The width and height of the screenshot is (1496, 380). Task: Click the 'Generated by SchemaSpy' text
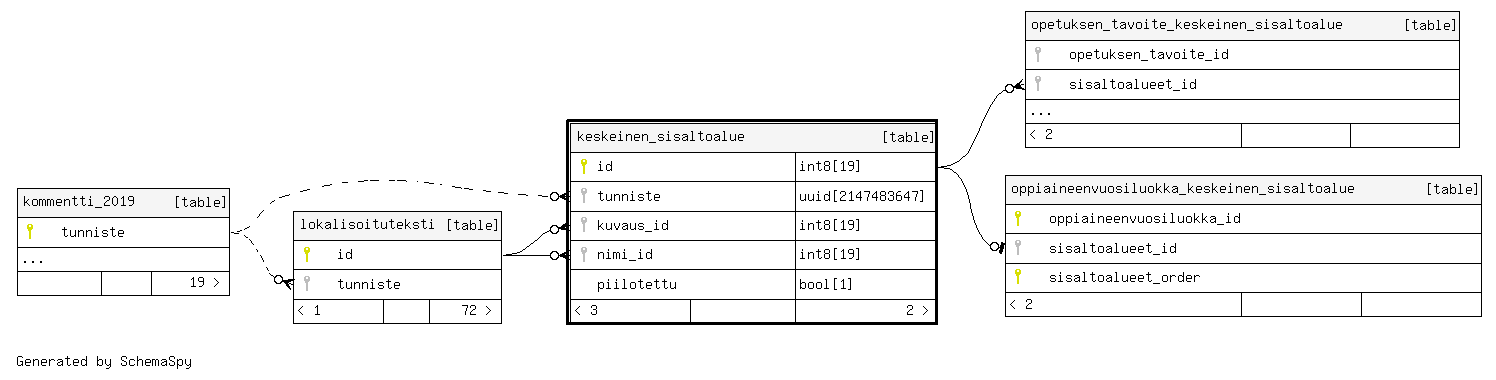[x=104, y=362]
